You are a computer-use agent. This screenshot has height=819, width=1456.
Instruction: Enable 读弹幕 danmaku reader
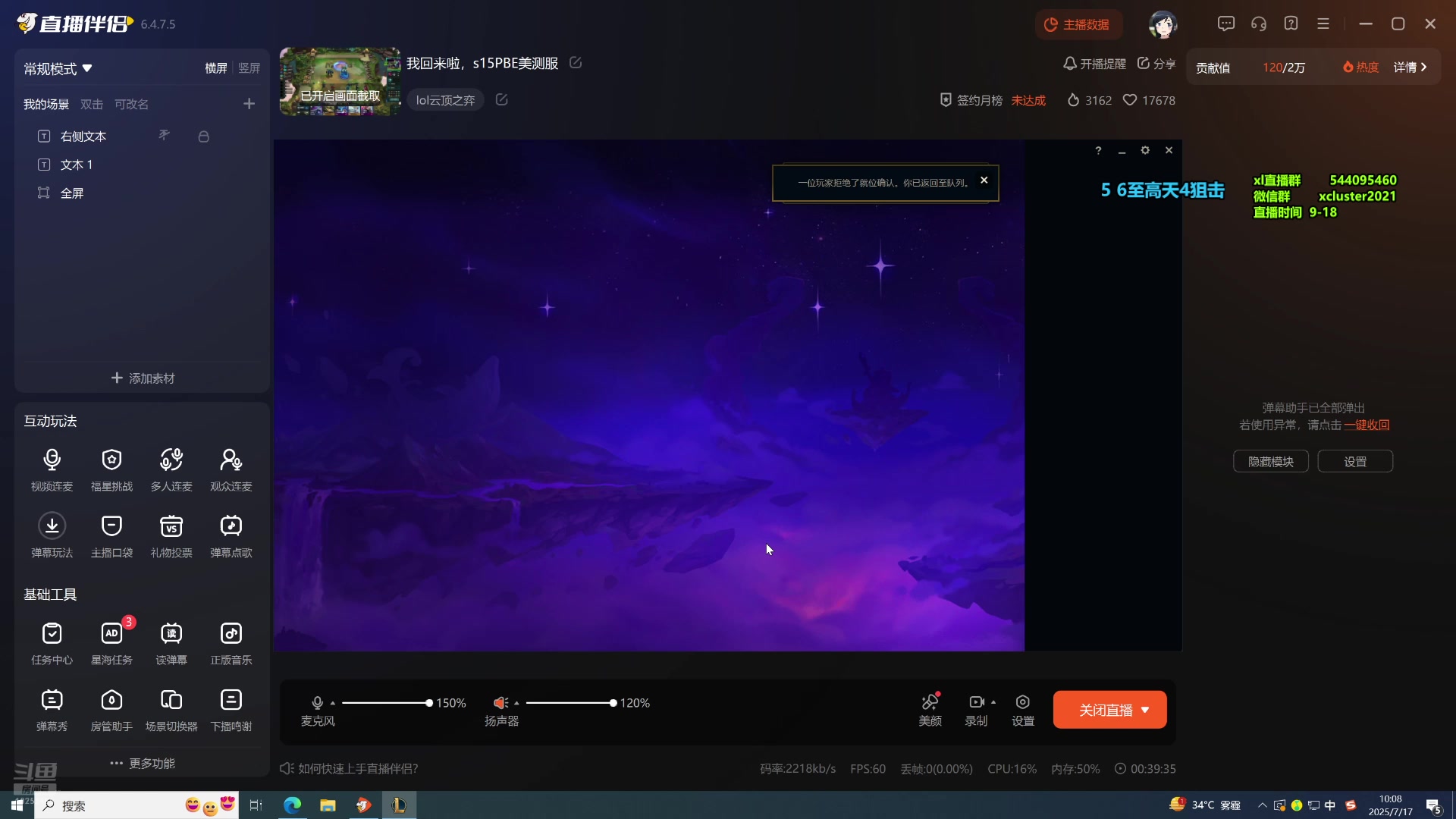(x=171, y=644)
